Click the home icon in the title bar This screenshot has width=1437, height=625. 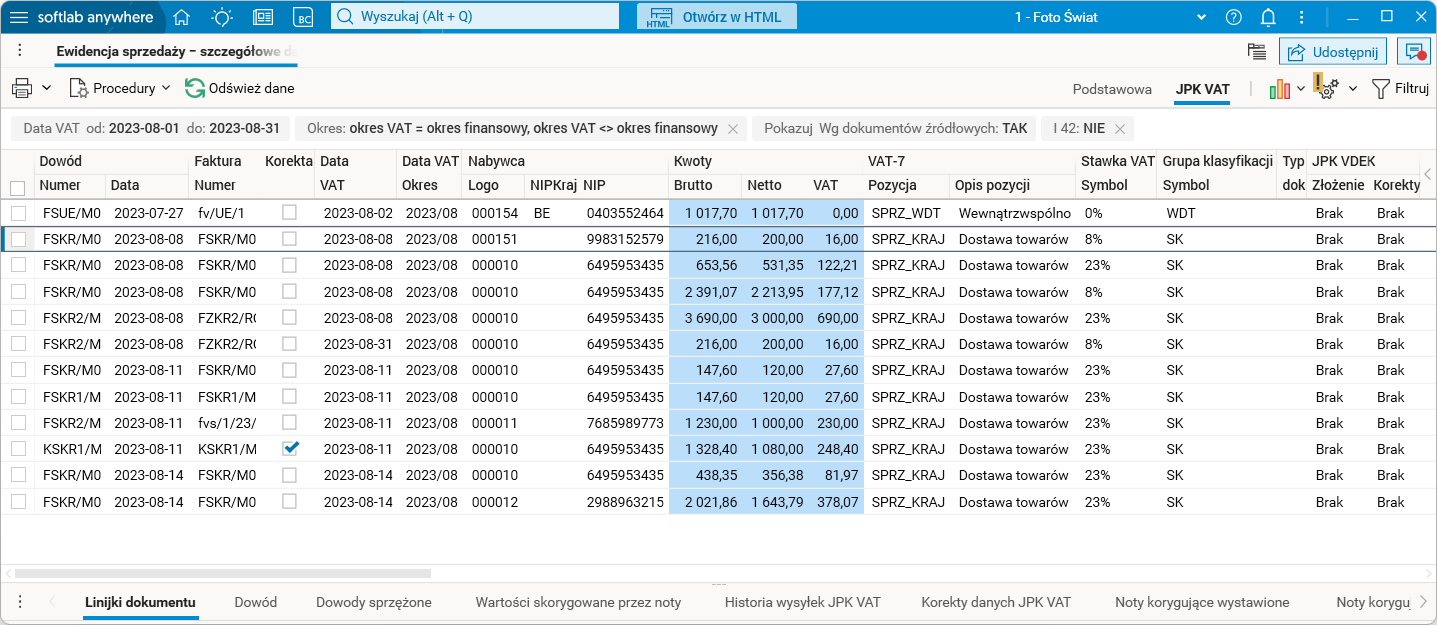click(x=181, y=17)
